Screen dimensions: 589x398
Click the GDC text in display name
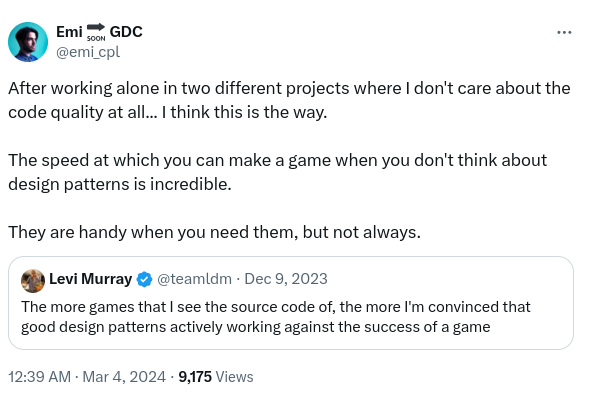point(126,32)
